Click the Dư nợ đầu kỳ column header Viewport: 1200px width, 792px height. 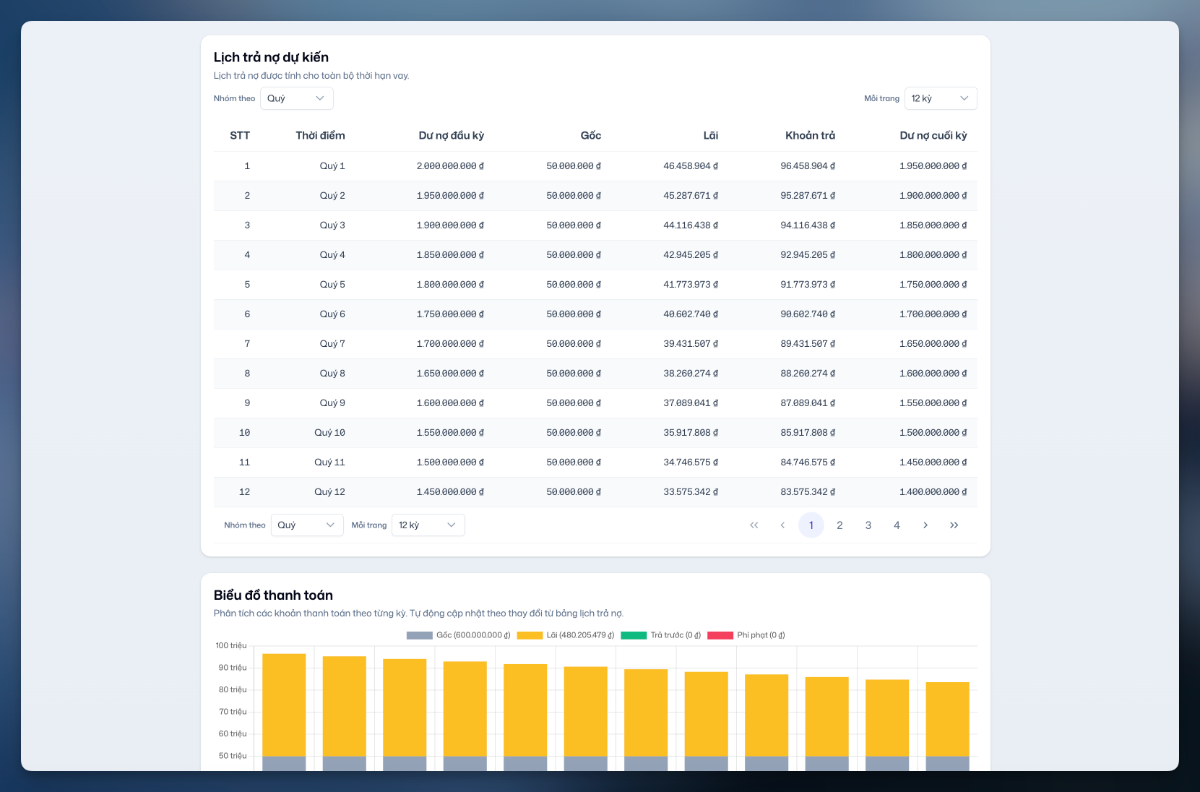[451, 135]
